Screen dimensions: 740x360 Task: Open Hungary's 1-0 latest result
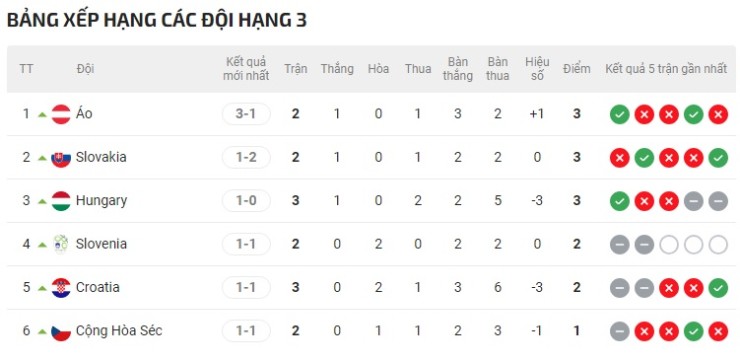pos(246,201)
